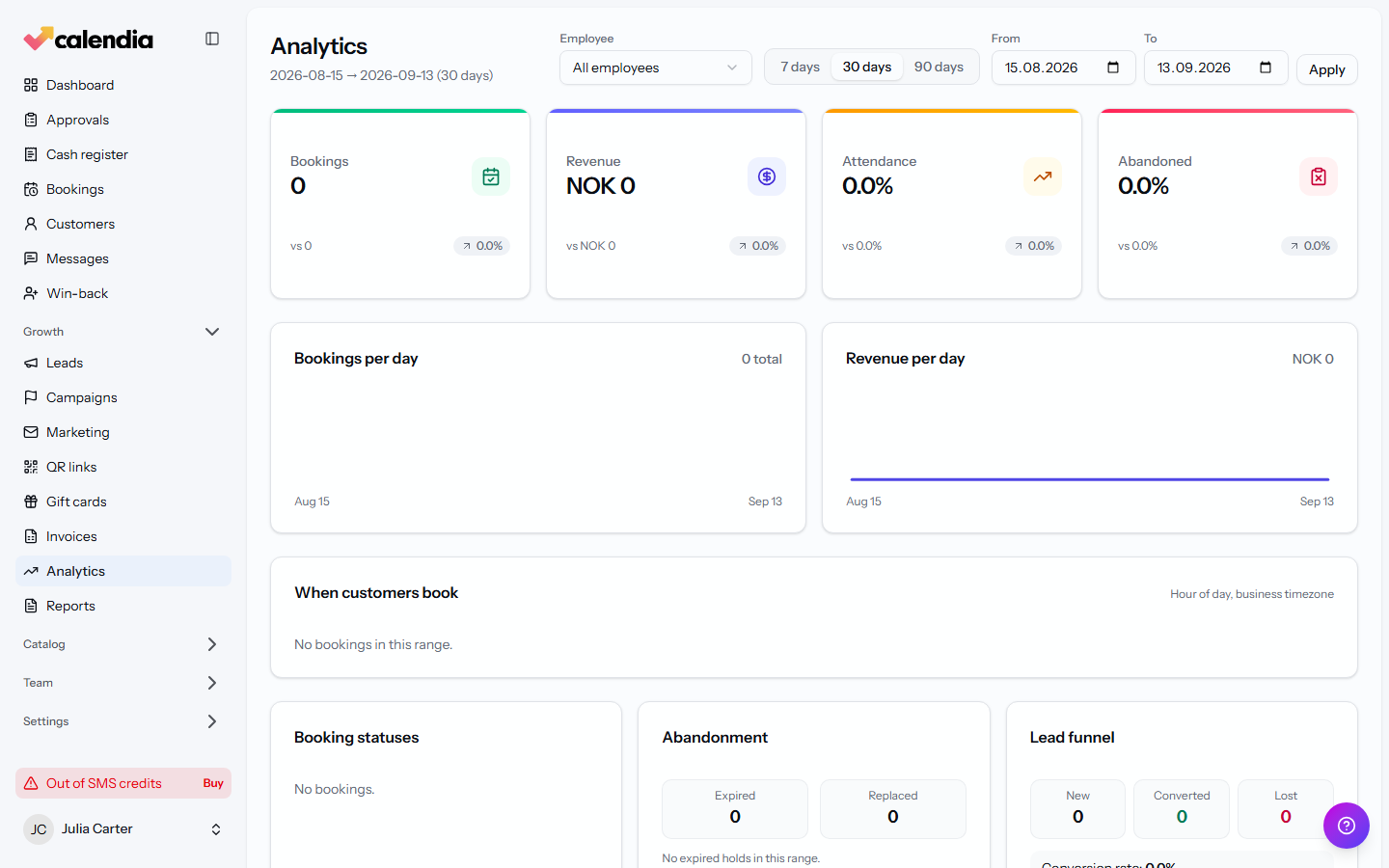Click the QR links icon
The width and height of the screenshot is (1389, 868).
(31, 467)
